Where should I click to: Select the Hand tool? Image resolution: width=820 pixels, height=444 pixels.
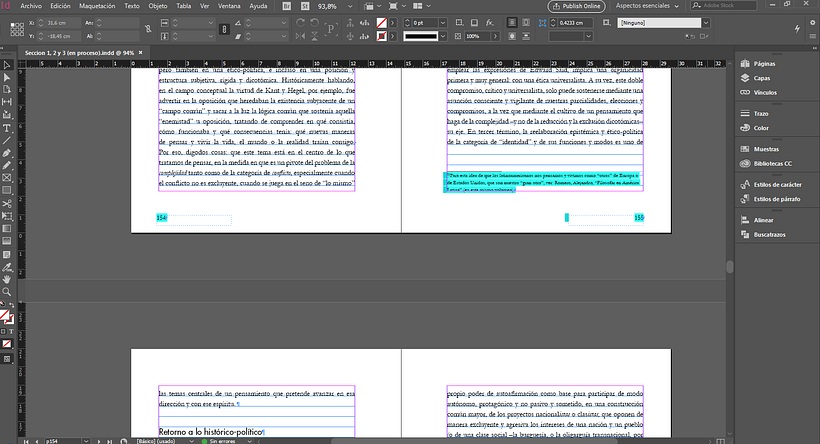click(7, 280)
